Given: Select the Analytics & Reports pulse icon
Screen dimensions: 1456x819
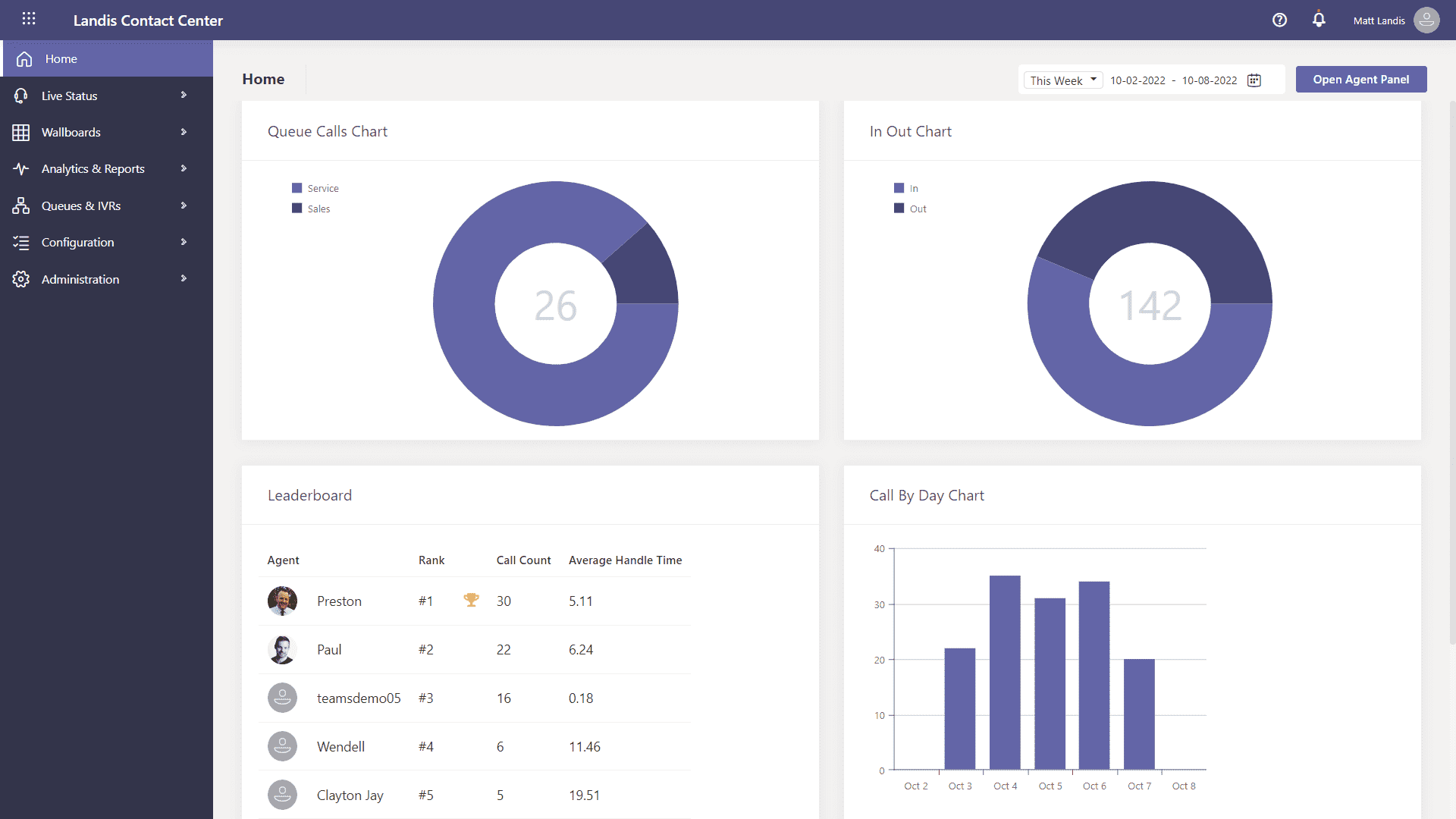Looking at the screenshot, I should [x=20, y=168].
